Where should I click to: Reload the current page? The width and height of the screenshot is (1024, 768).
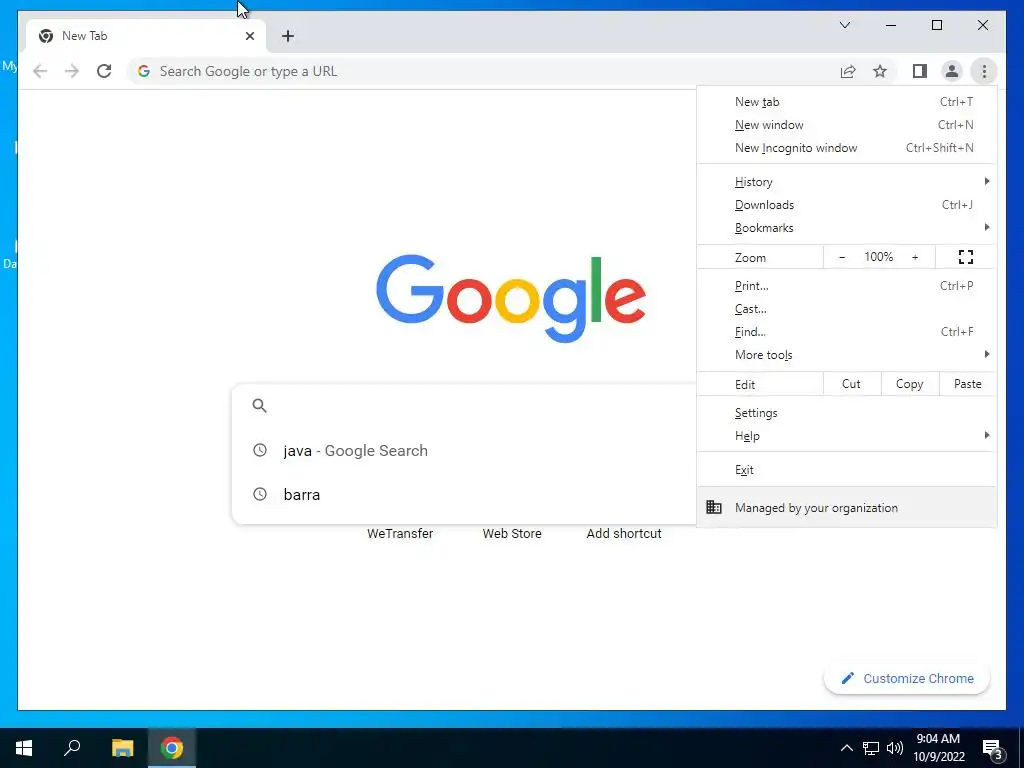pos(104,71)
